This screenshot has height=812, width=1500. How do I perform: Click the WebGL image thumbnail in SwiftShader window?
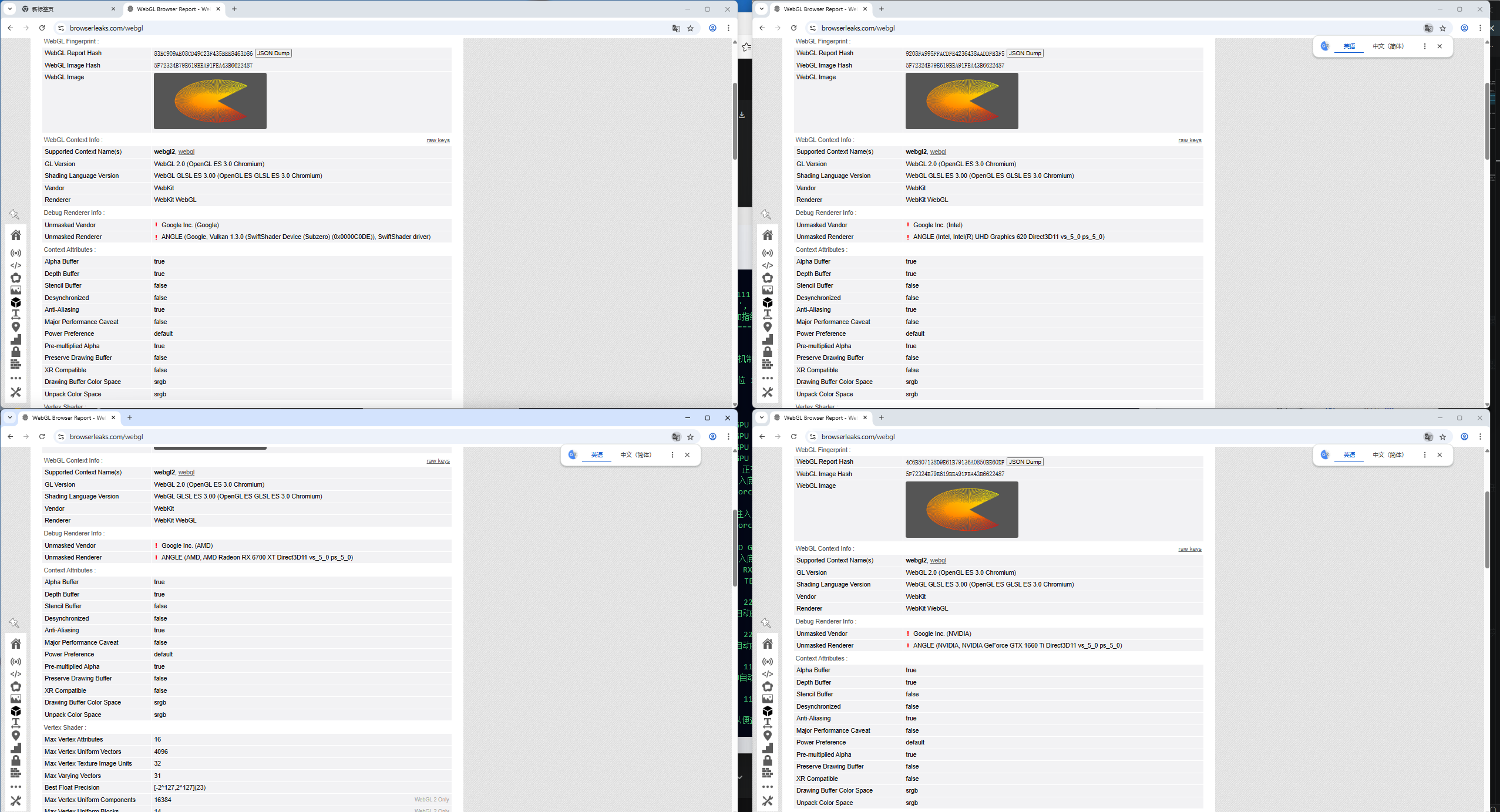[x=210, y=101]
